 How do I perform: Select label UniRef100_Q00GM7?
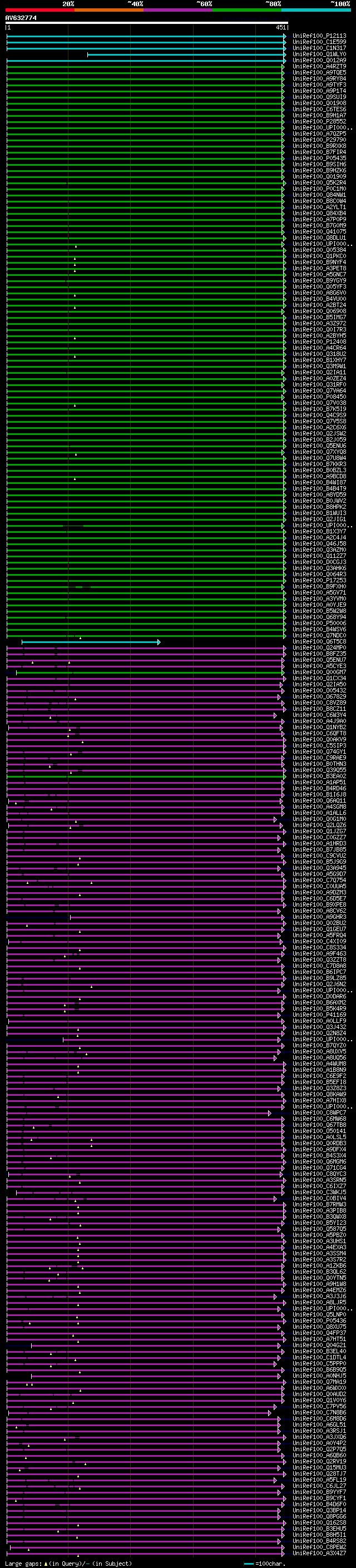(319, 672)
